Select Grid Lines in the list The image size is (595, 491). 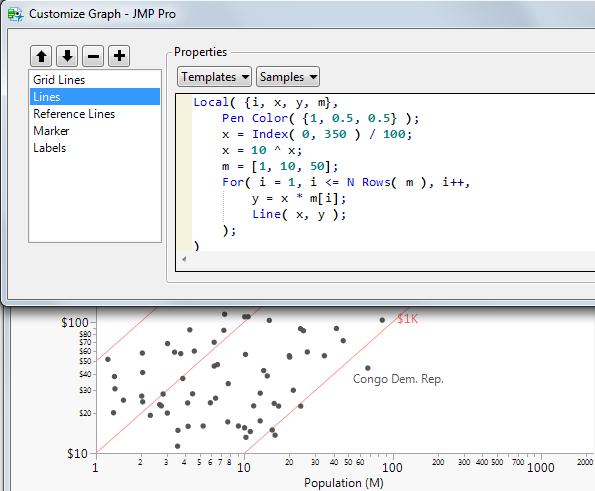point(95,80)
